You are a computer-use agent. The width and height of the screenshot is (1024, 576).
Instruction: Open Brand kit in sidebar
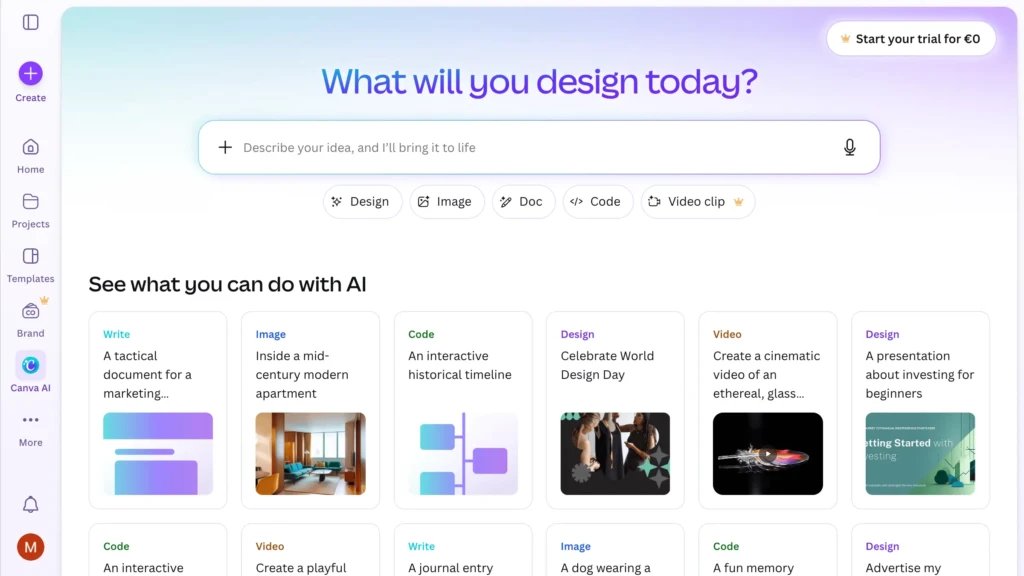click(31, 320)
